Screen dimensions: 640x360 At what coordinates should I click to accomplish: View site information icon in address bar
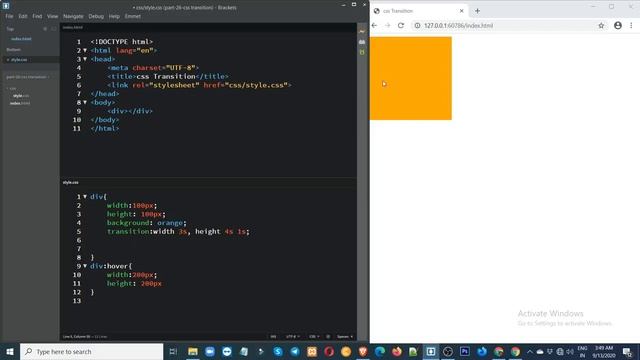(417, 25)
